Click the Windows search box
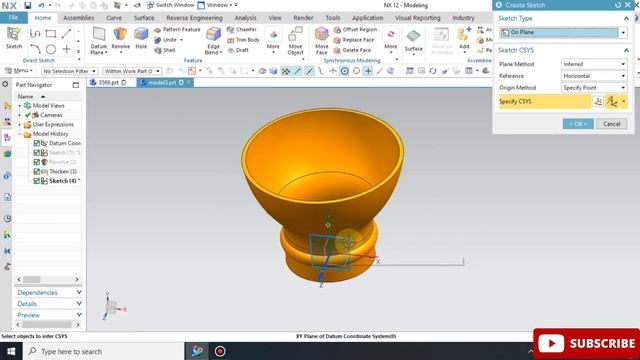The height and width of the screenshot is (360, 640). [x=104, y=351]
